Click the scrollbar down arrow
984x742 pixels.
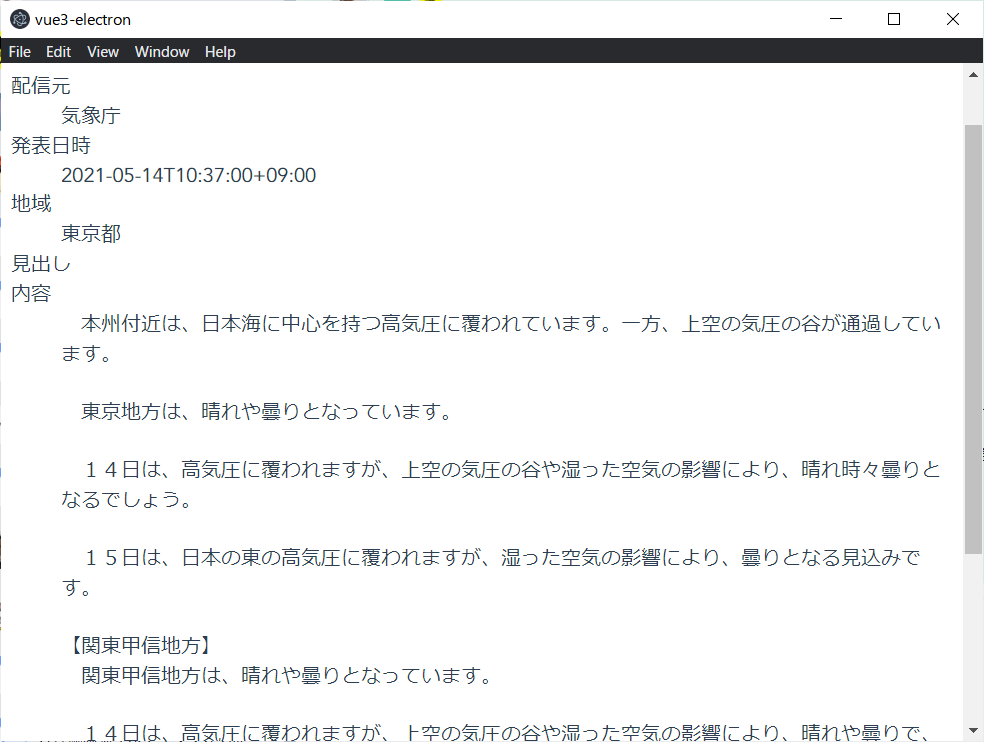click(x=973, y=731)
